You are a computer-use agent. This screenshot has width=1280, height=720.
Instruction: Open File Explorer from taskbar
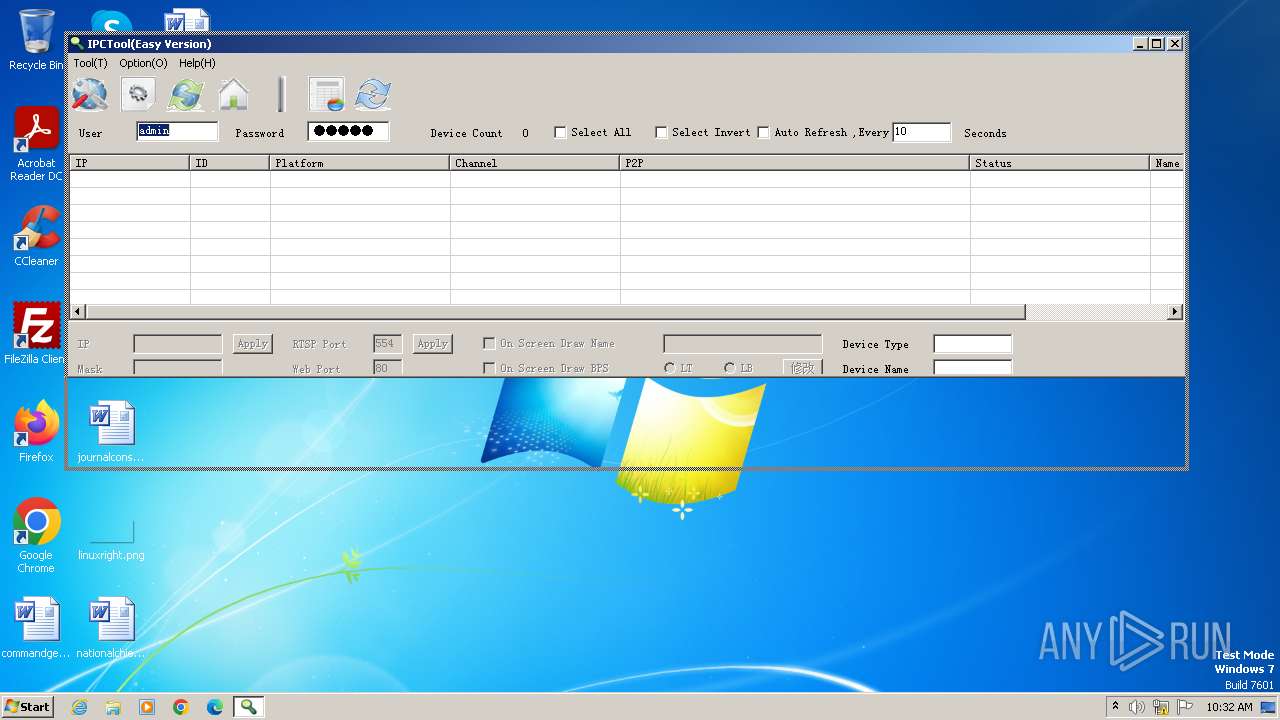pos(113,707)
